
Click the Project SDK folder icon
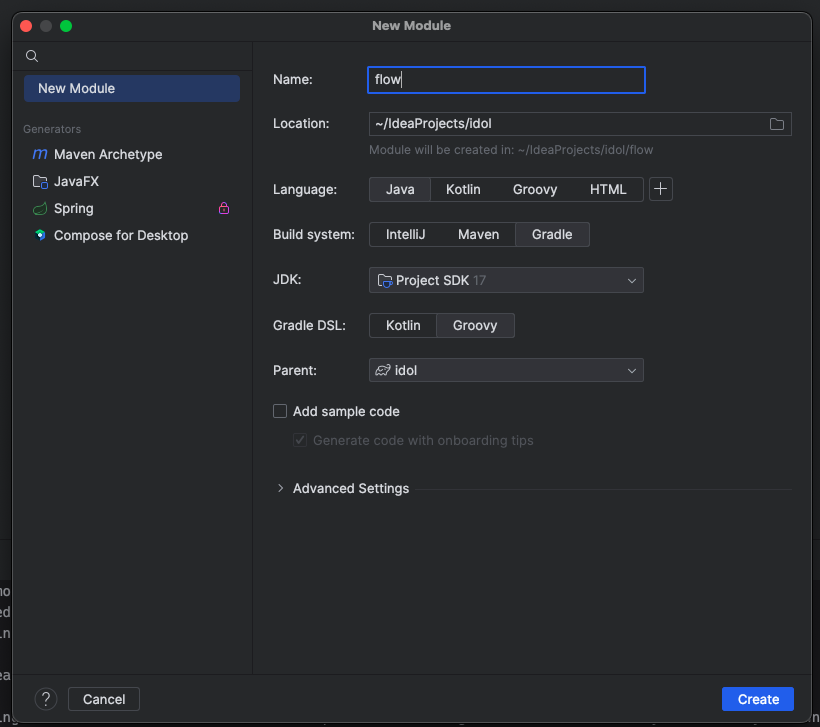coord(385,281)
